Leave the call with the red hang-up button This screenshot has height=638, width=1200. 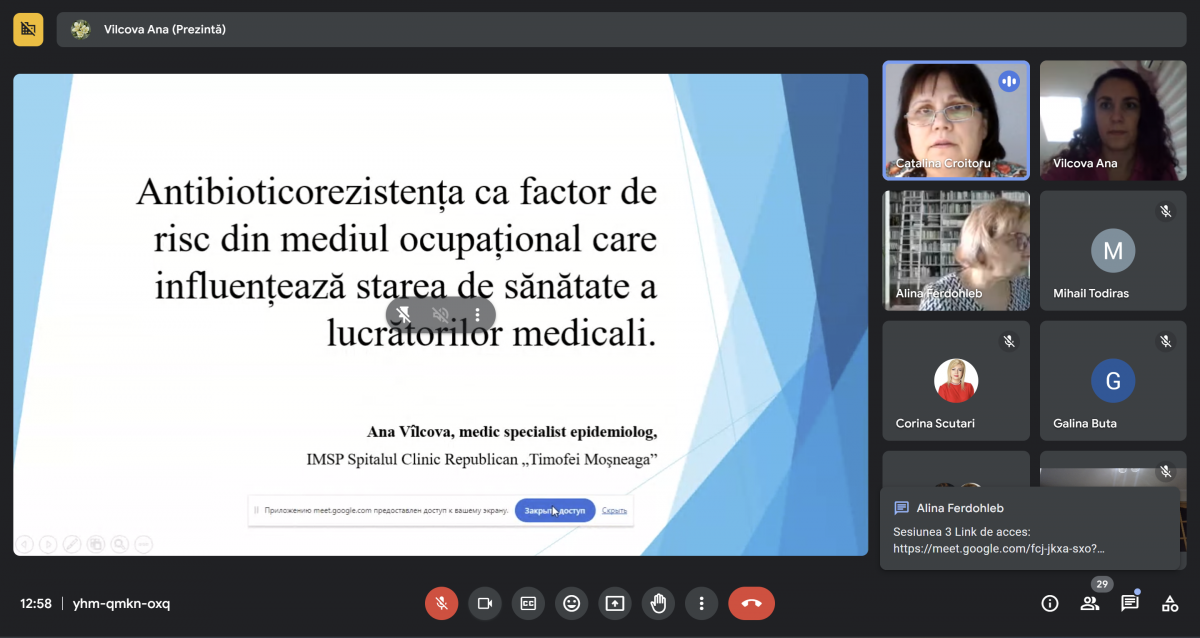(x=751, y=603)
